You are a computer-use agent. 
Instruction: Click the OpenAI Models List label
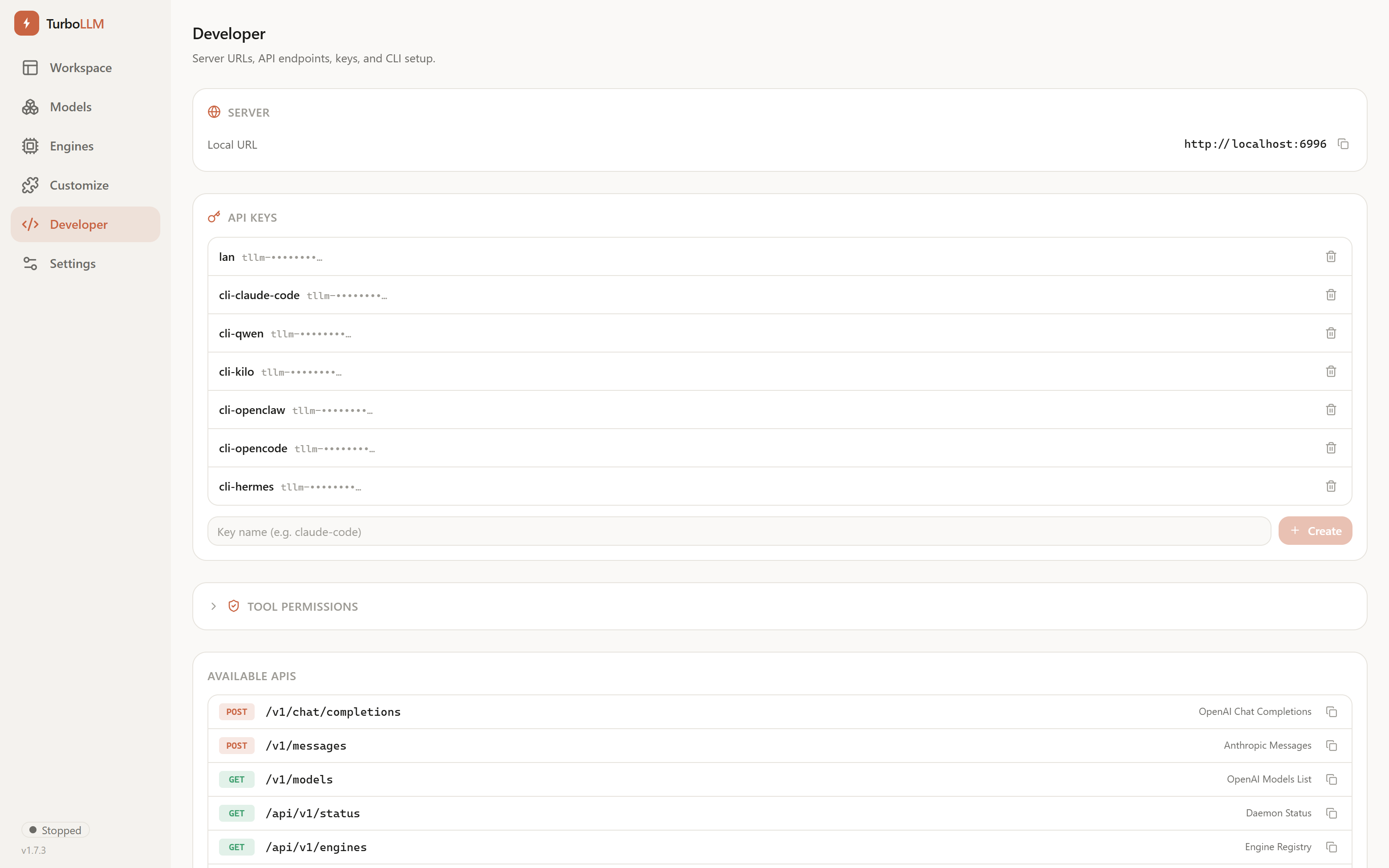coord(1269,779)
